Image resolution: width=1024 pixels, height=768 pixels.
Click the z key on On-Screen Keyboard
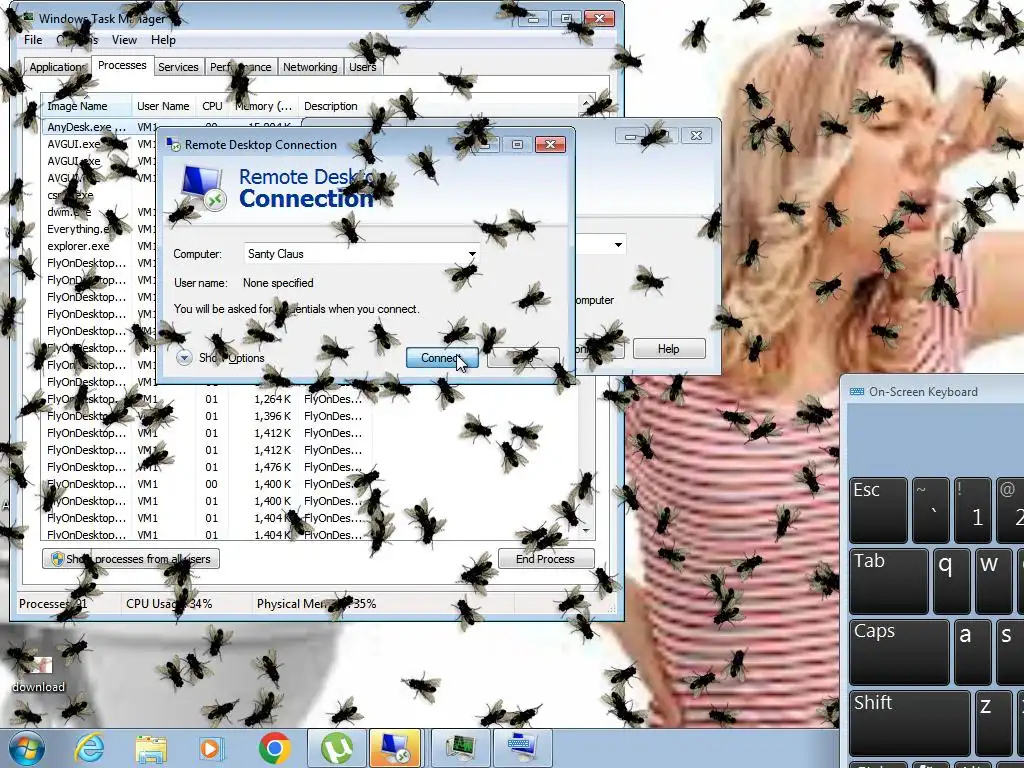(993, 722)
